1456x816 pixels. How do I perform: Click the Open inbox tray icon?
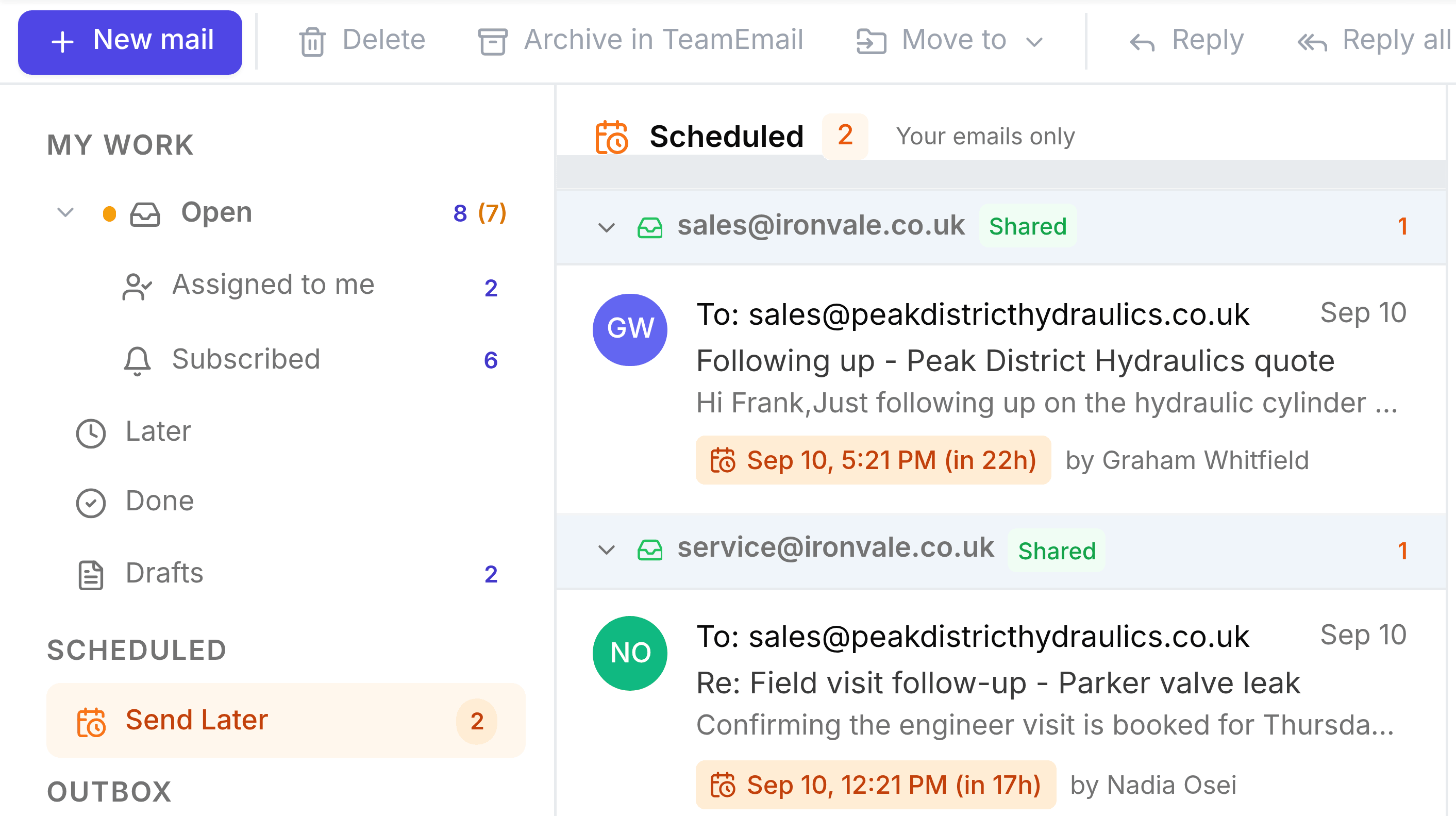(145, 214)
